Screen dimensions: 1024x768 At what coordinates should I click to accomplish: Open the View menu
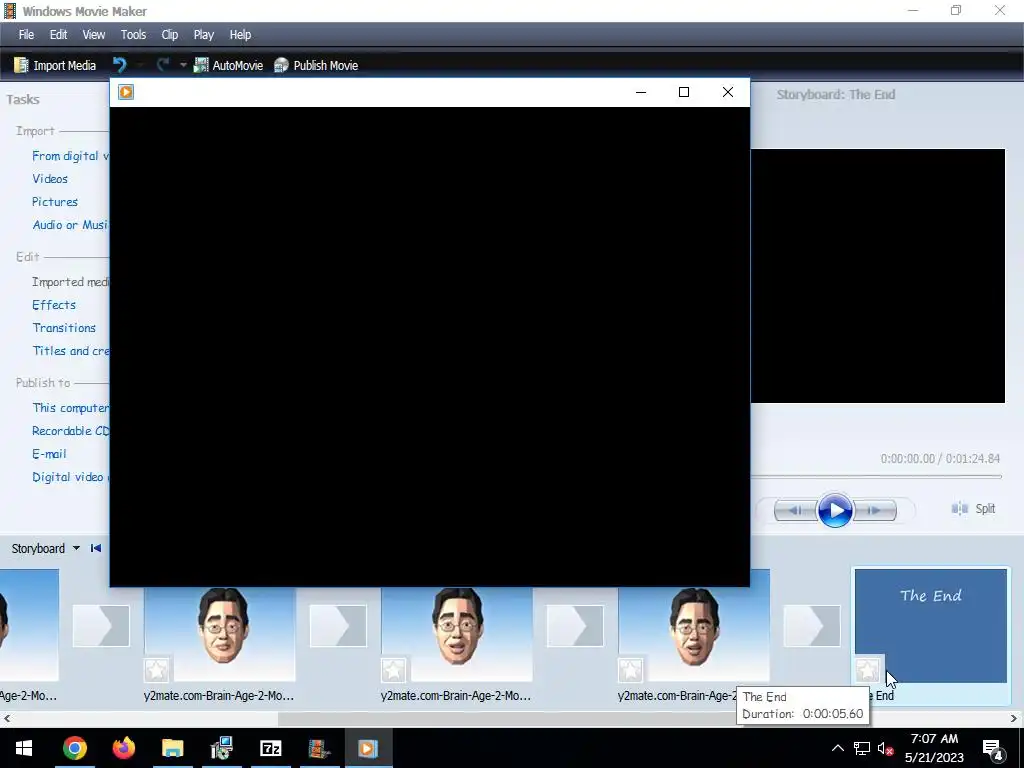coord(93,35)
